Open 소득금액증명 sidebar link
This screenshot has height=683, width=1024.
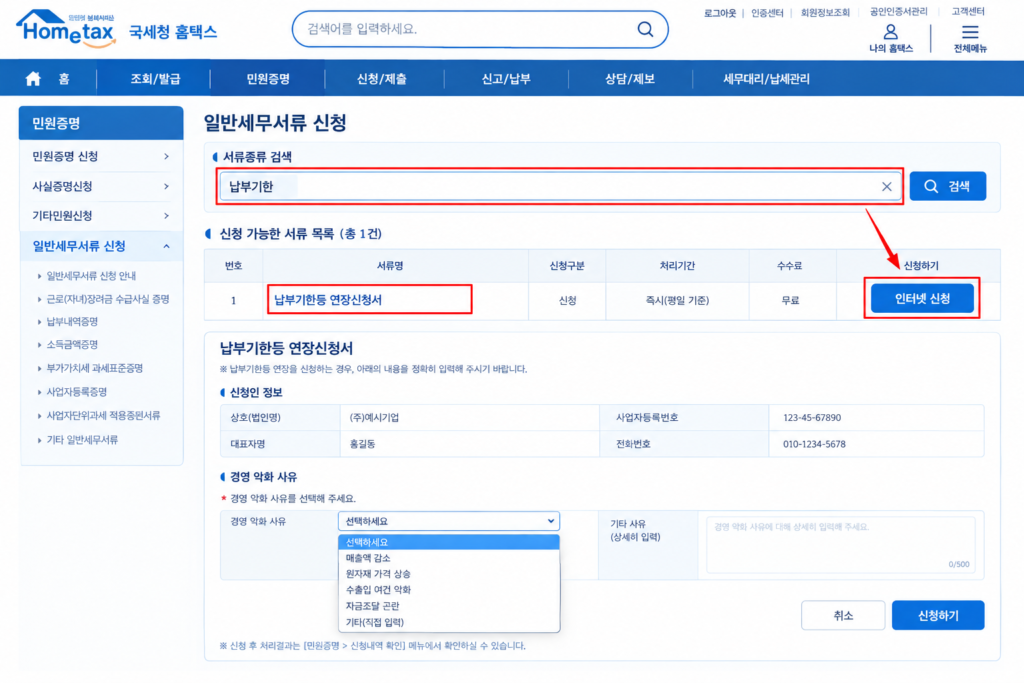pos(72,344)
